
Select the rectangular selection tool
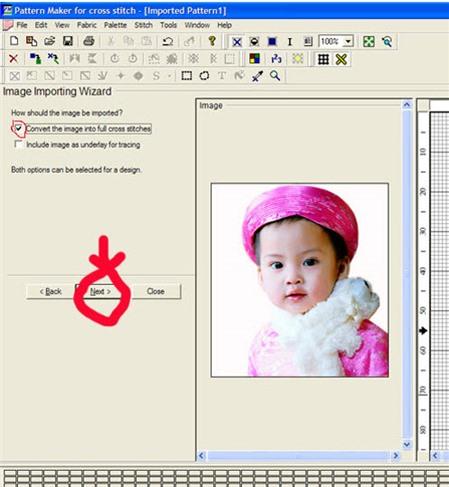click(186, 76)
